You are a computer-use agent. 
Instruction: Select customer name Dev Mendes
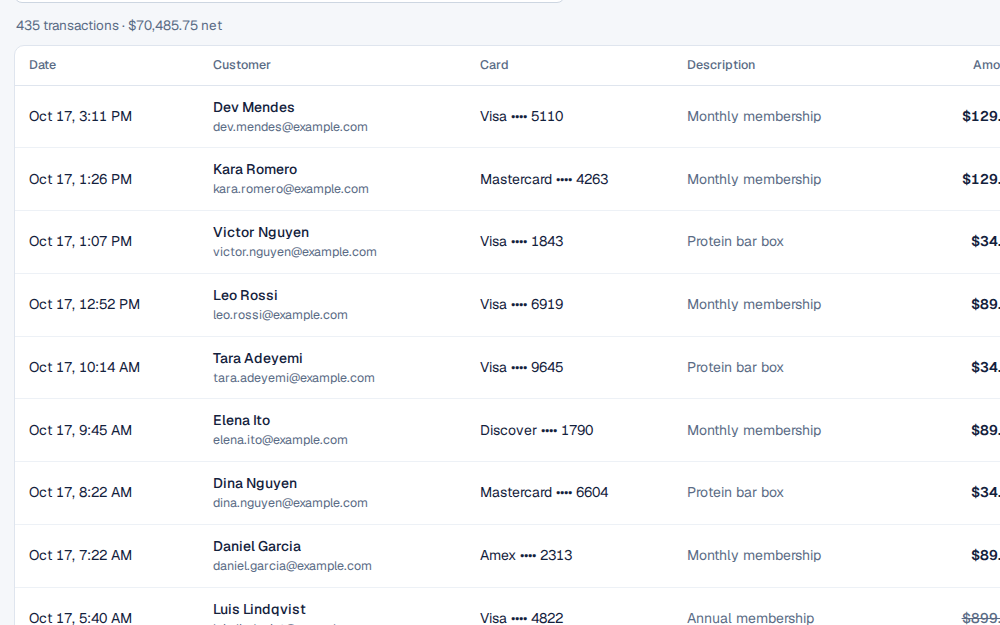(x=254, y=107)
